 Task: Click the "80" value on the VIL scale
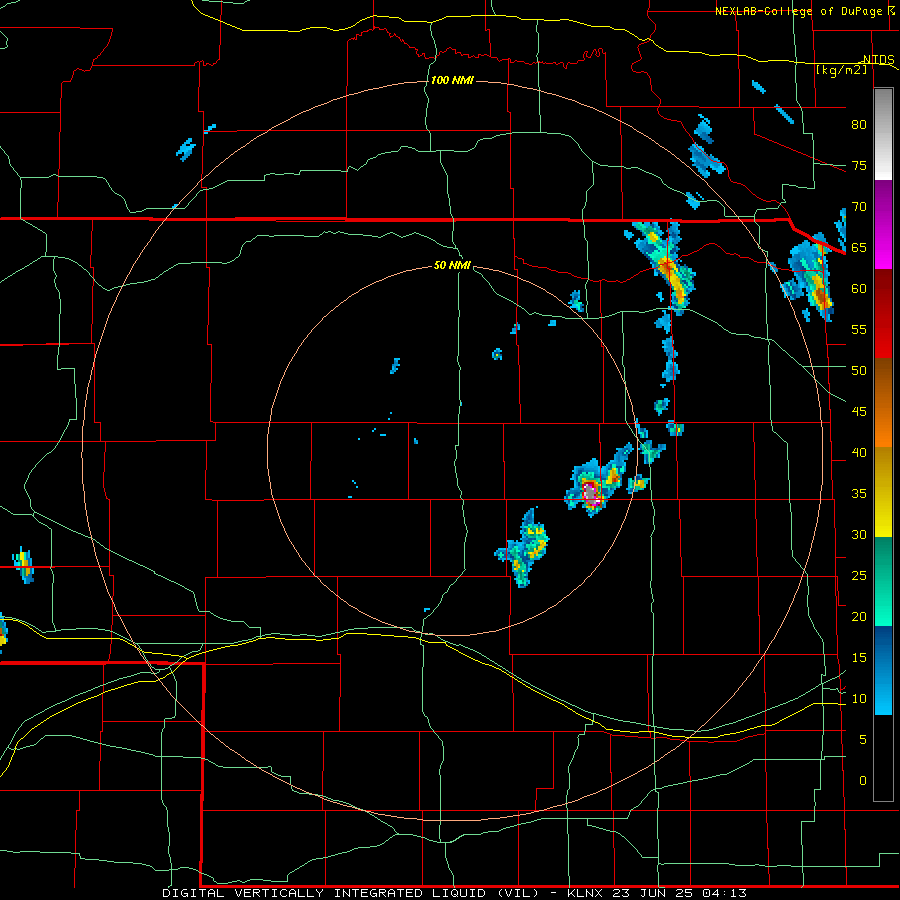(859, 125)
